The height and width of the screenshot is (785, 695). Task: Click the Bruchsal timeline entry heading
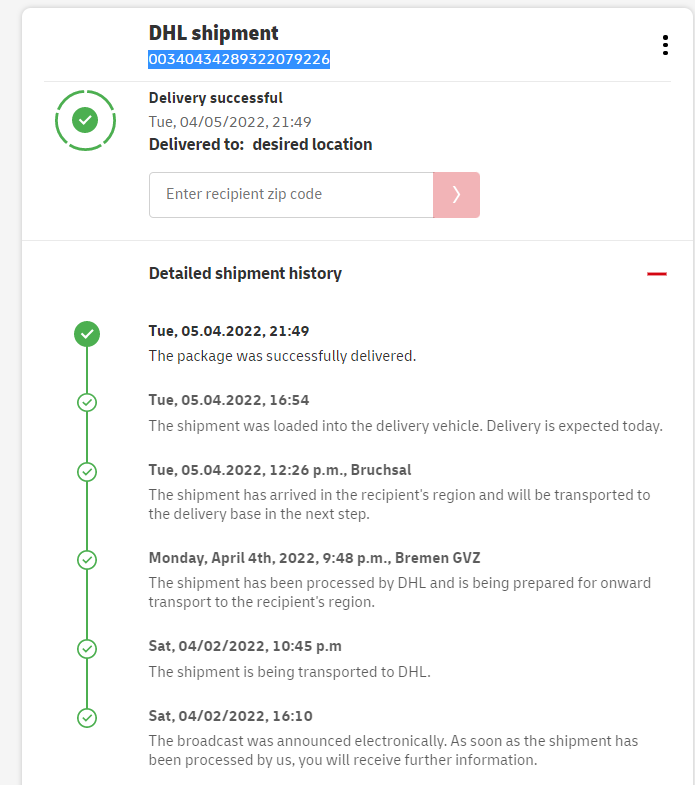[x=280, y=470]
